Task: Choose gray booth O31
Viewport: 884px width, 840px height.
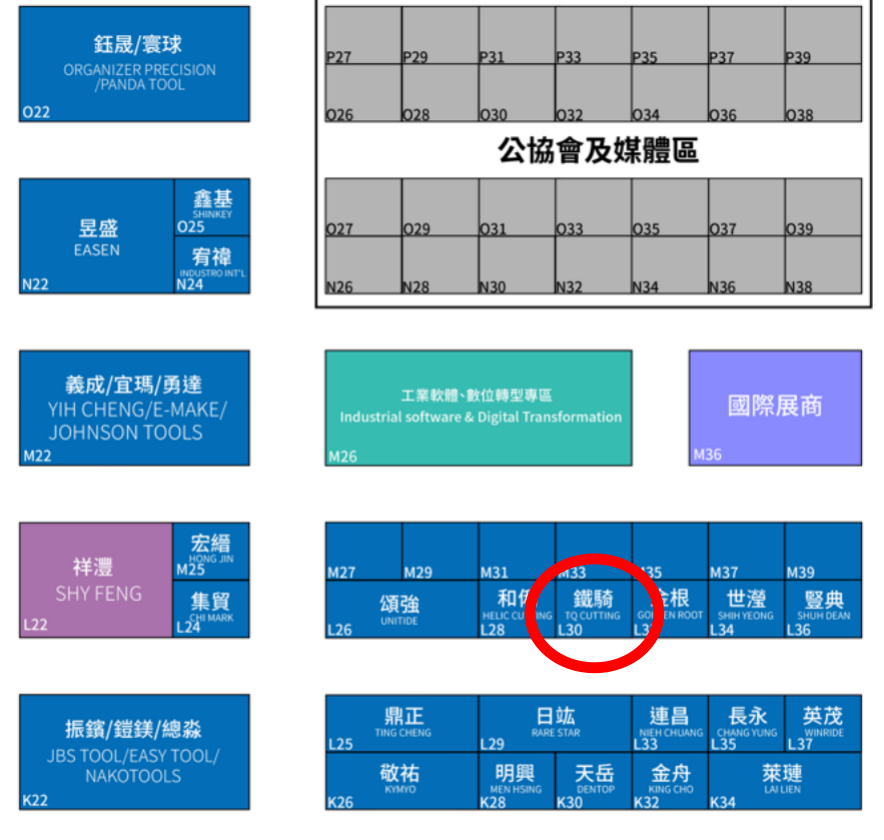Action: click(517, 207)
